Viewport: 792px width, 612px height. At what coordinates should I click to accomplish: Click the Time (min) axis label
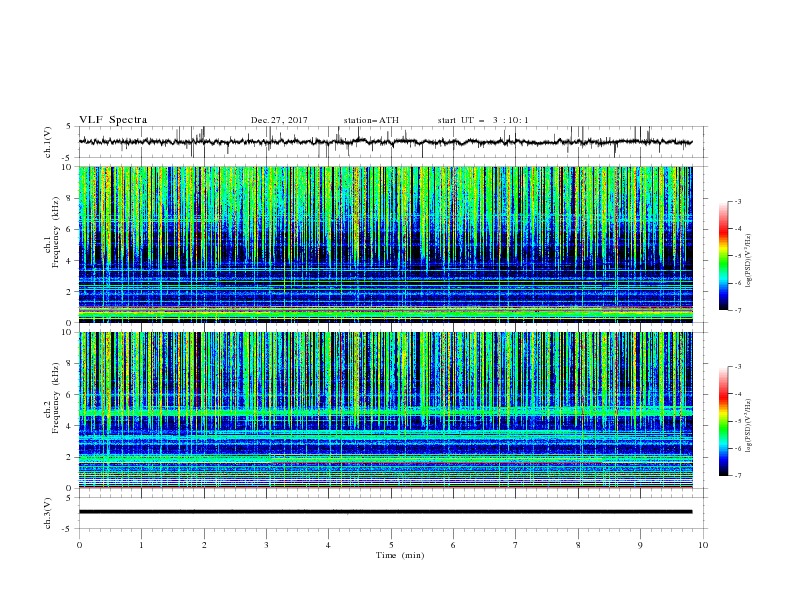click(x=400, y=555)
